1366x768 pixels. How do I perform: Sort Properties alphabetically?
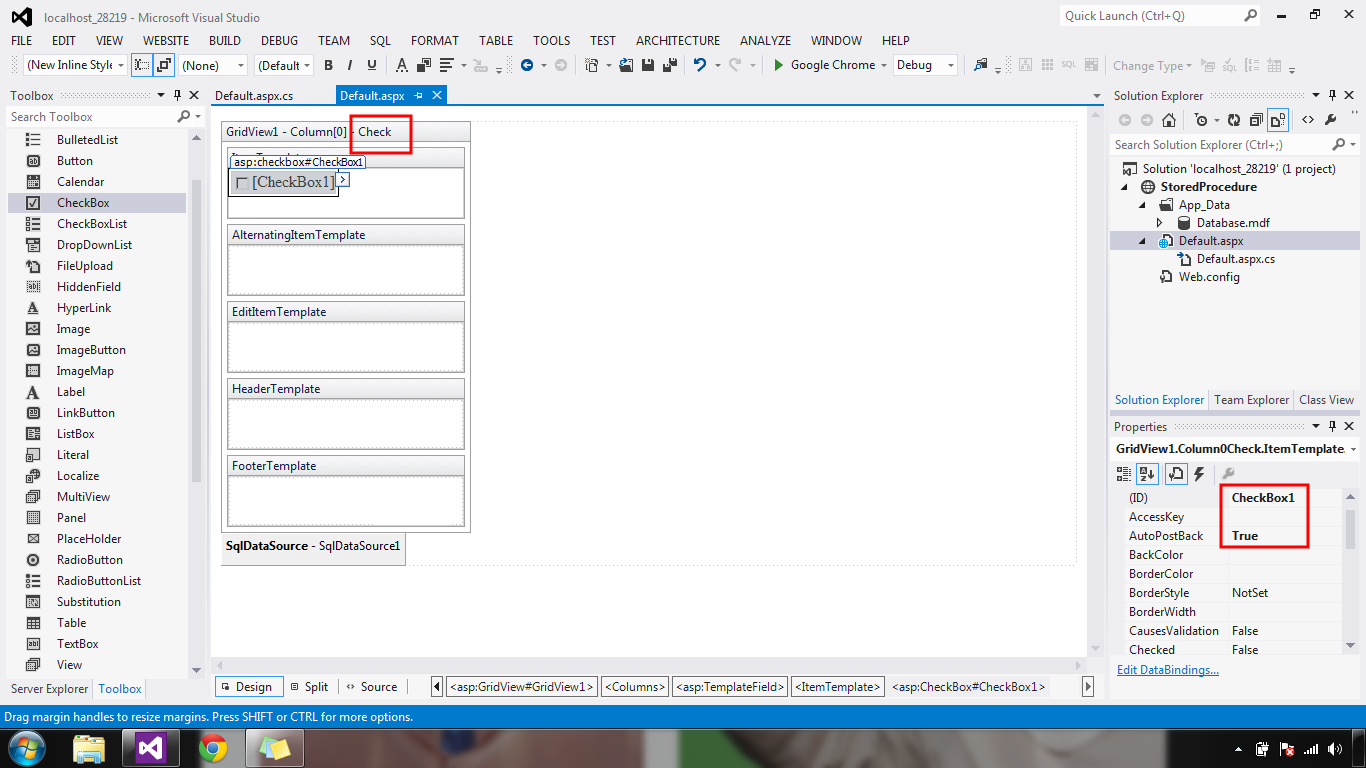click(1147, 473)
